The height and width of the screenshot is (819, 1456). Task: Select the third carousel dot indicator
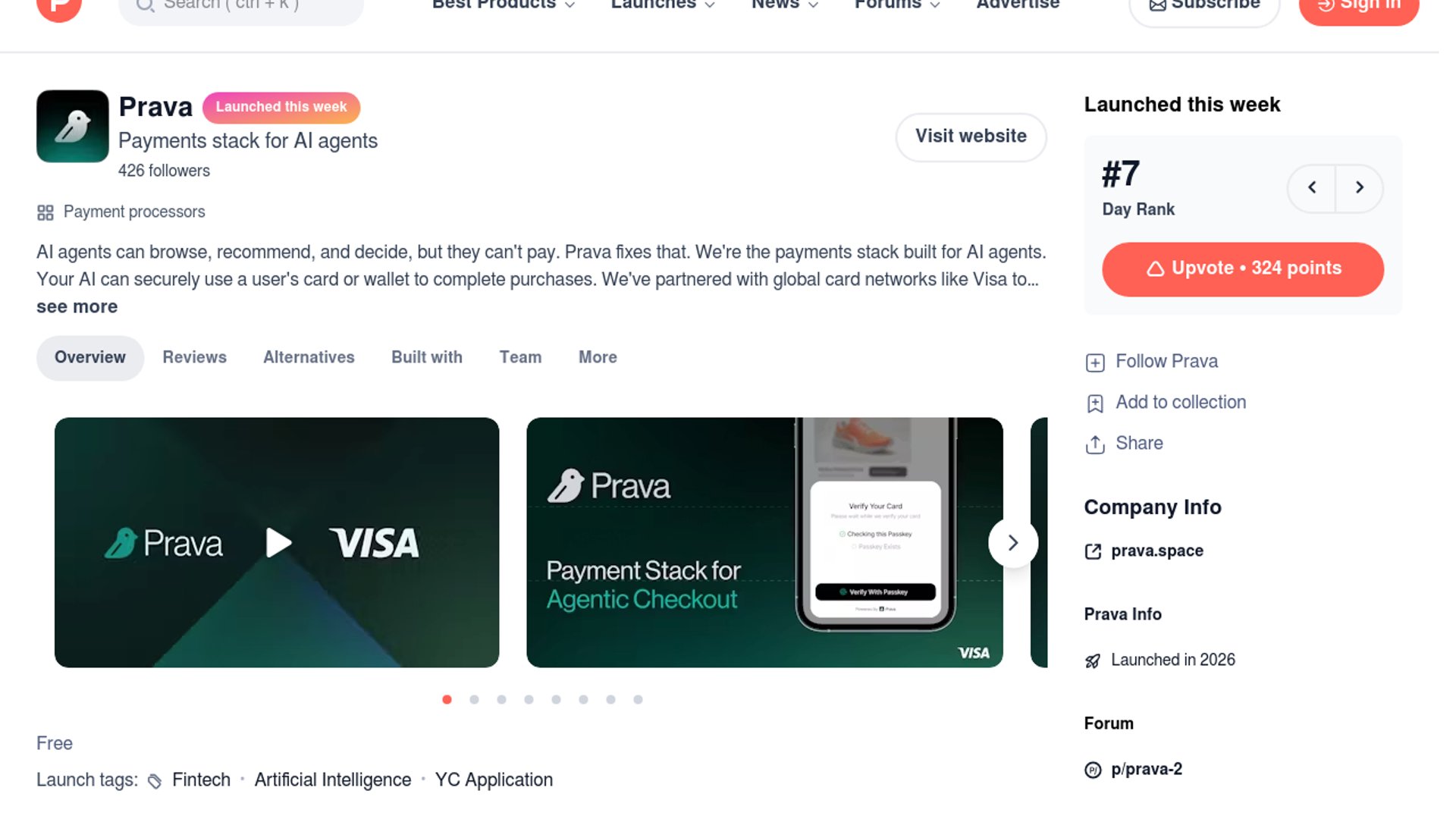click(501, 699)
